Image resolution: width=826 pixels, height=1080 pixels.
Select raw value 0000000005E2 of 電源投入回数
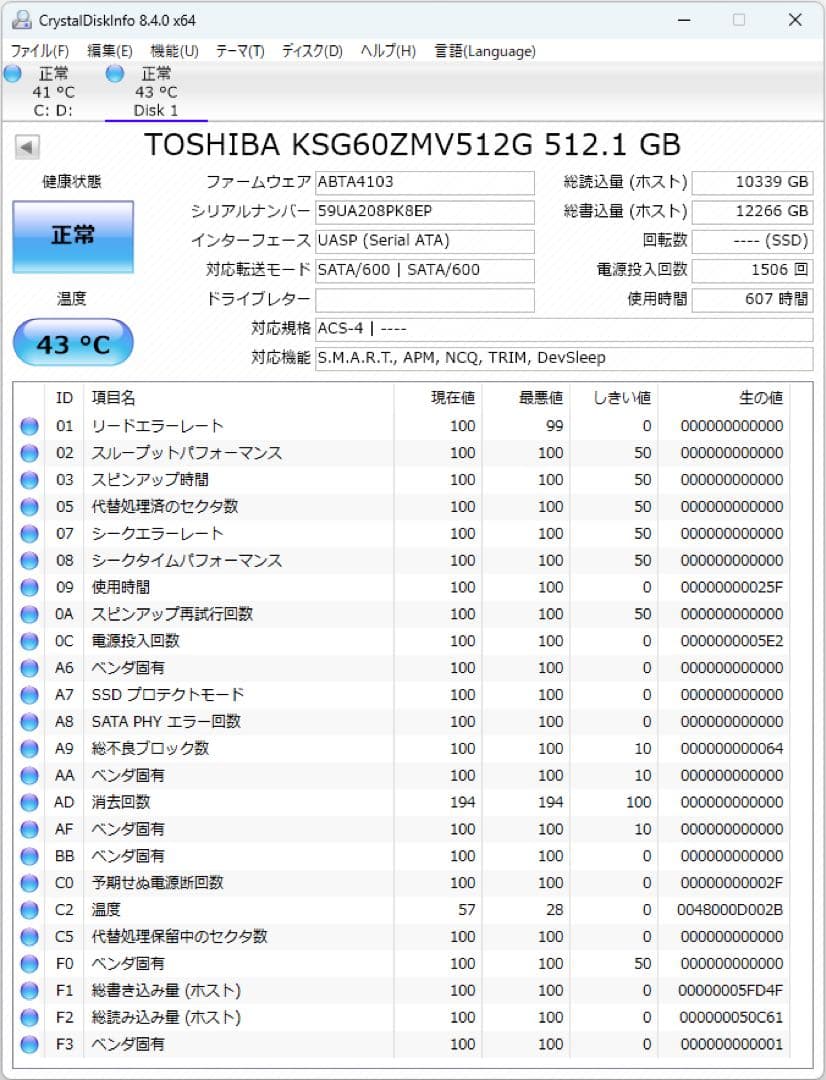(732, 641)
